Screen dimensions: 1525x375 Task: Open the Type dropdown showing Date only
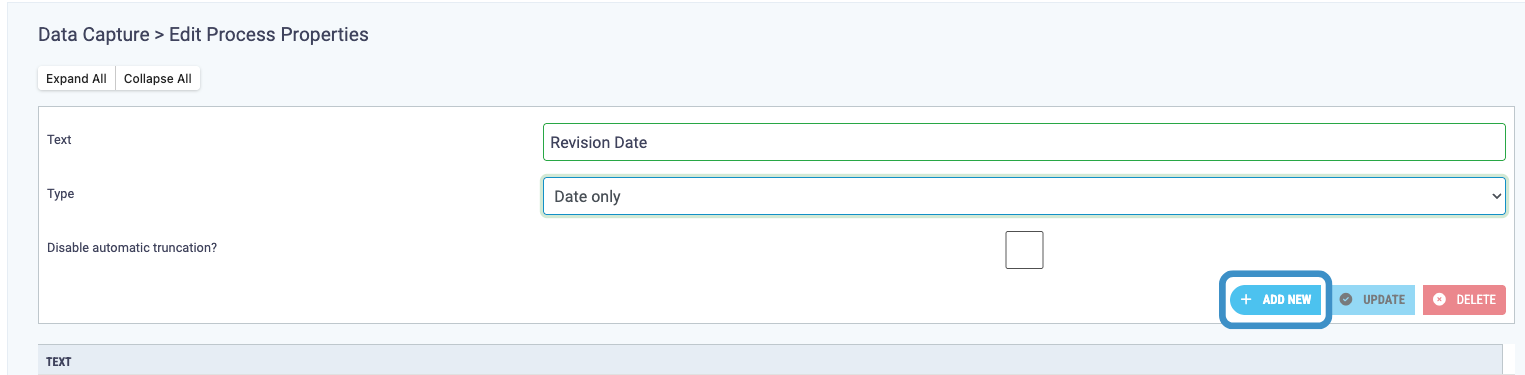pyautogui.click(x=1024, y=196)
